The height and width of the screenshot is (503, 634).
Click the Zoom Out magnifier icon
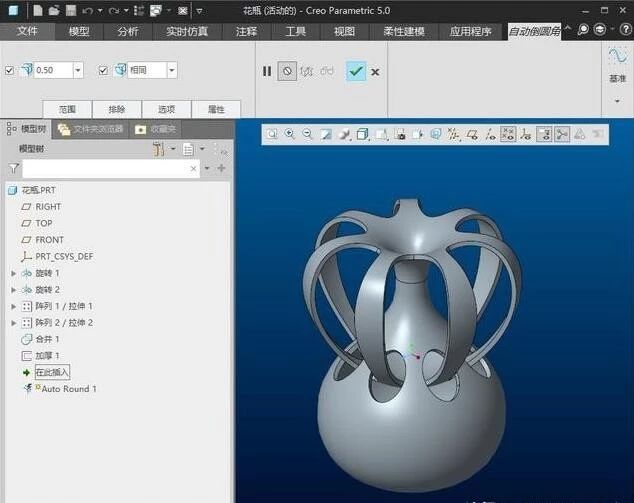coord(307,134)
